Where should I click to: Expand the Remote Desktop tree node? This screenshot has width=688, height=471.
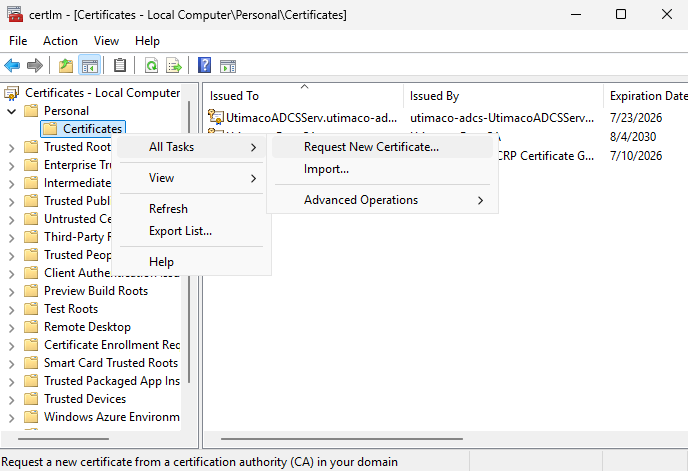11,327
